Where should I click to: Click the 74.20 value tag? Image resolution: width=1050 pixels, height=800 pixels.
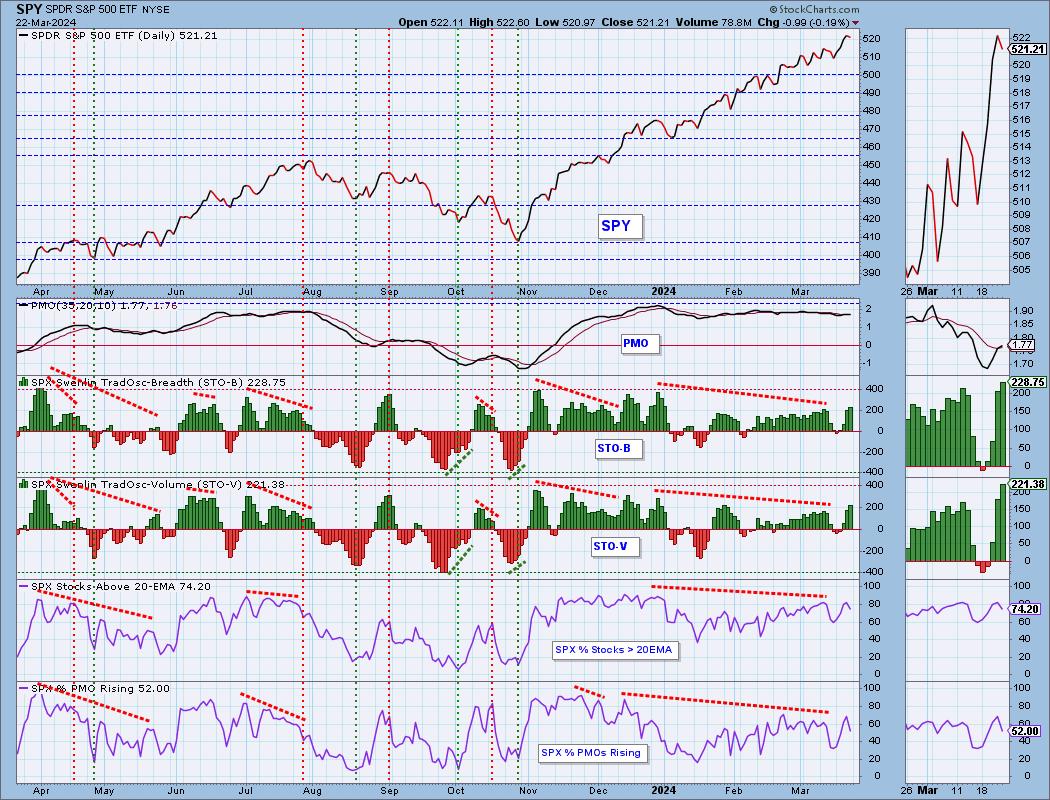(1025, 609)
